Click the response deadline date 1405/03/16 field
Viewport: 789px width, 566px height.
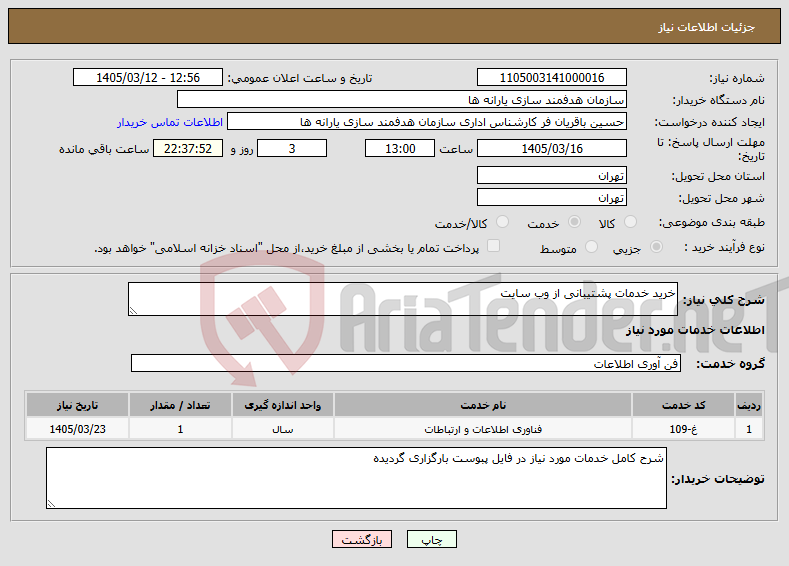tap(552, 148)
